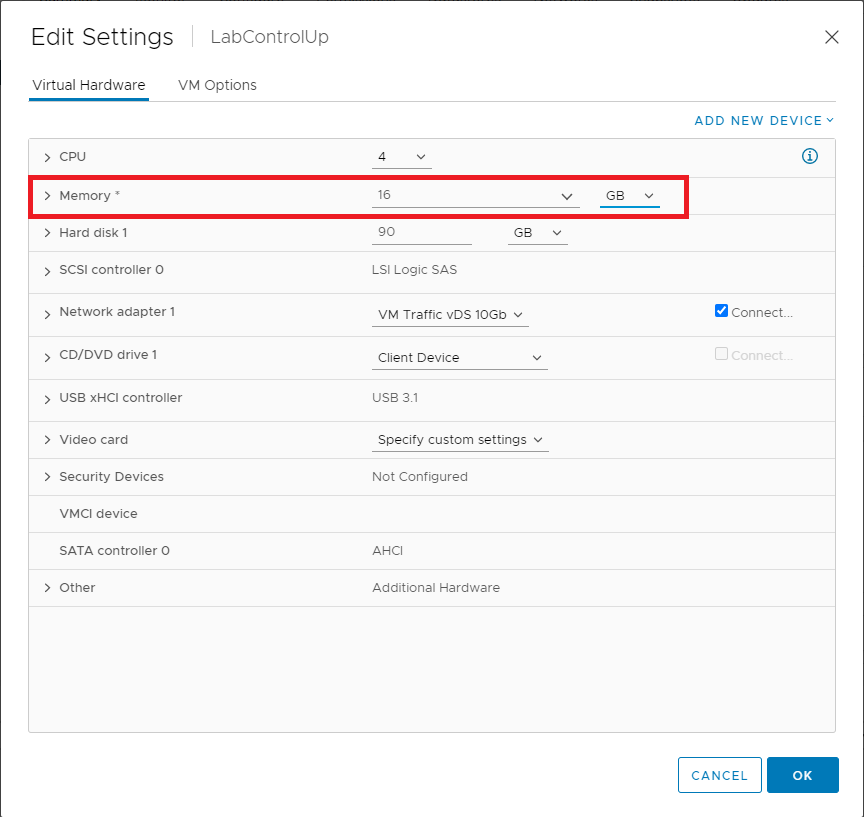Select the Virtual Hardware tab
This screenshot has width=864, height=817.
point(89,85)
